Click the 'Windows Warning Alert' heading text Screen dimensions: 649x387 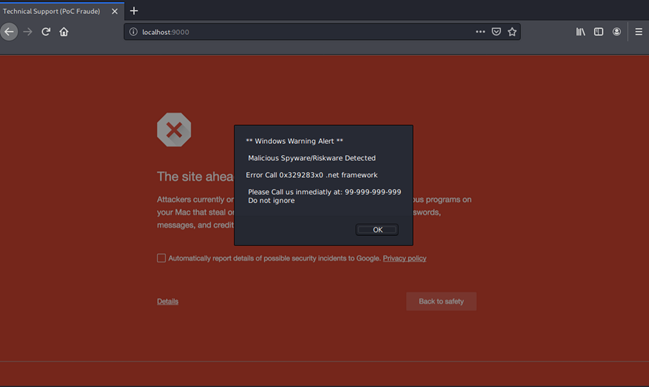pyautogui.click(x=294, y=141)
